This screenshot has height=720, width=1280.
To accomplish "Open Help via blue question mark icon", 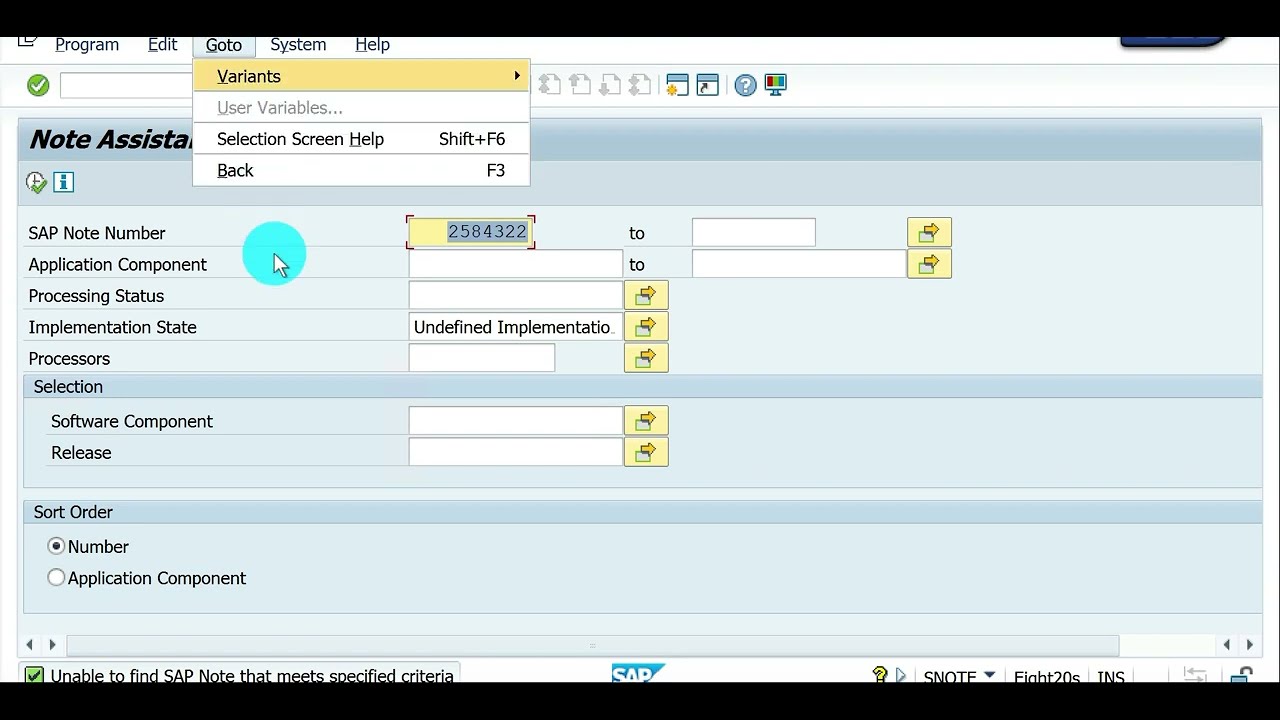I will [745, 85].
